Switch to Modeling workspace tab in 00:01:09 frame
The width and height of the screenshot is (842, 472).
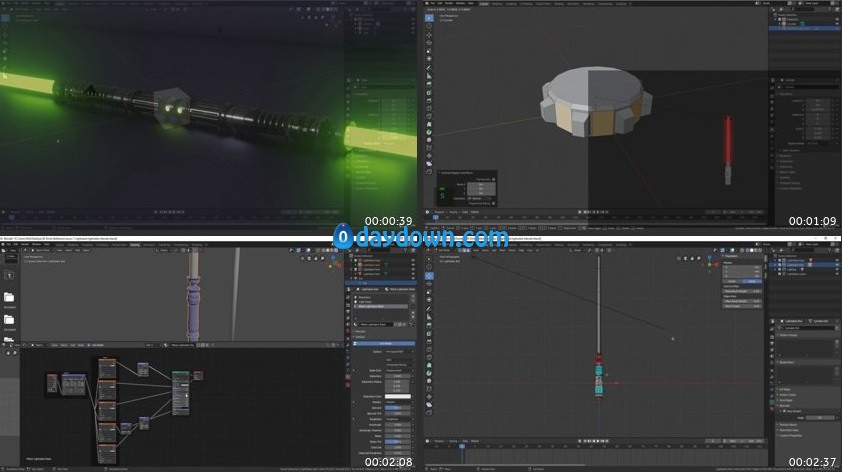[497, 4]
